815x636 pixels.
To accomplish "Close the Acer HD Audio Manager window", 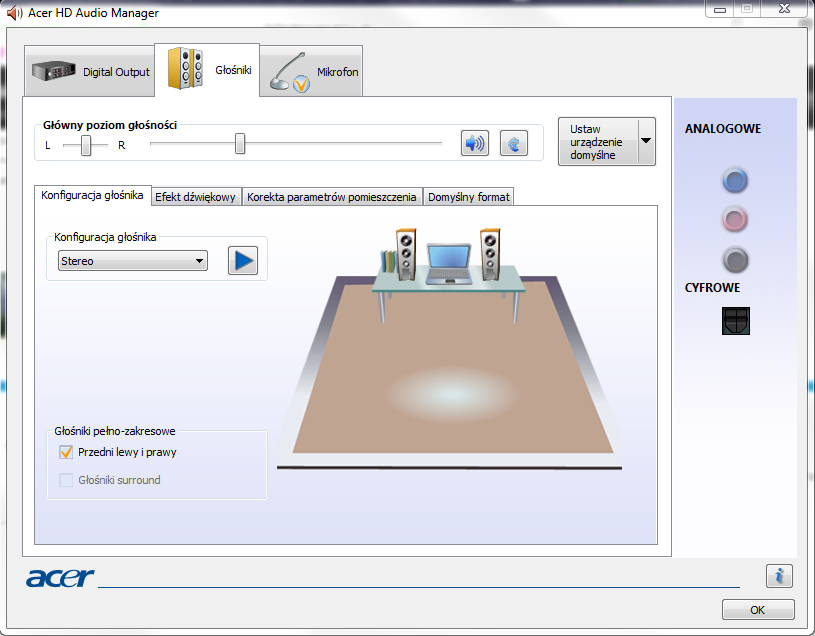I will coord(784,9).
